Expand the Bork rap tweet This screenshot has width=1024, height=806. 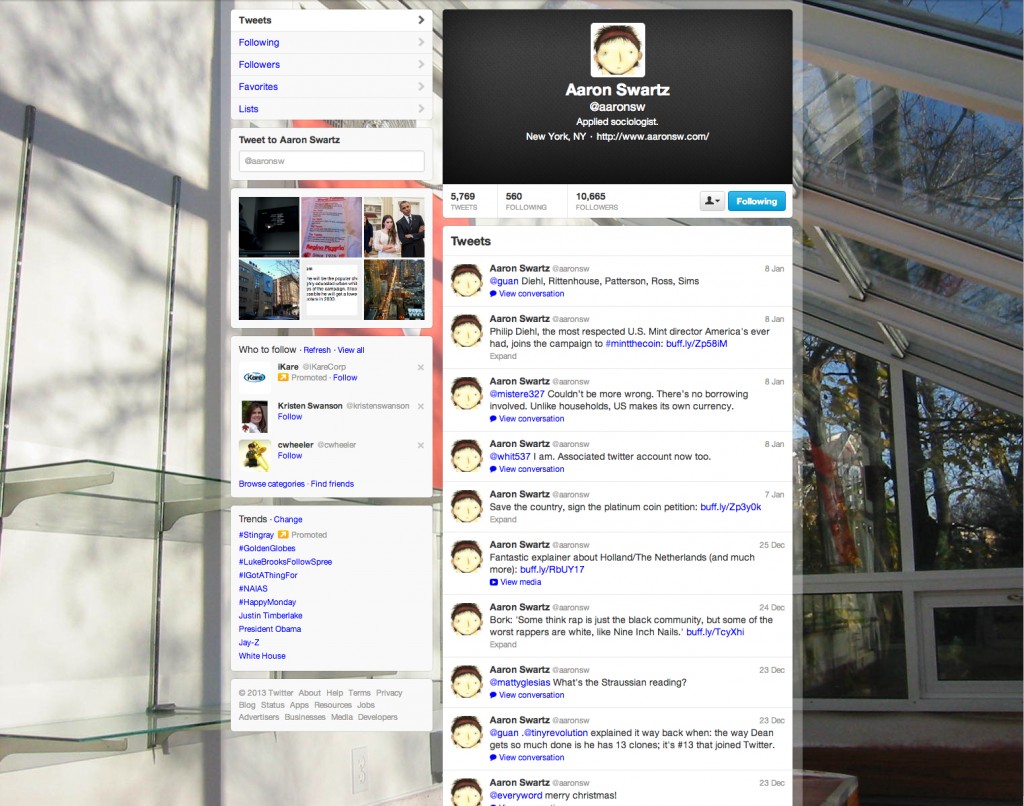[x=503, y=645]
